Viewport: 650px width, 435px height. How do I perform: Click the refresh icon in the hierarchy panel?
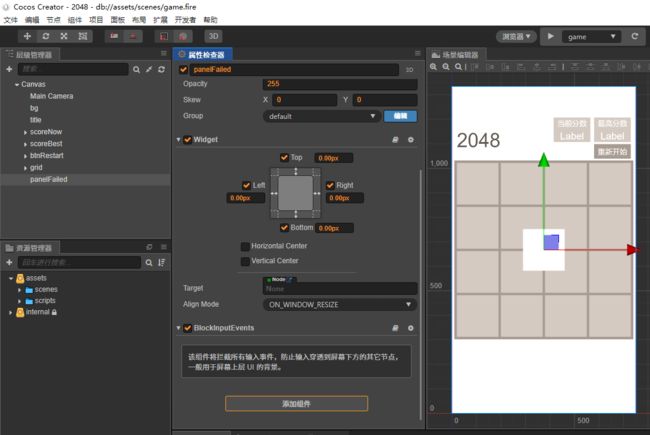[x=162, y=69]
